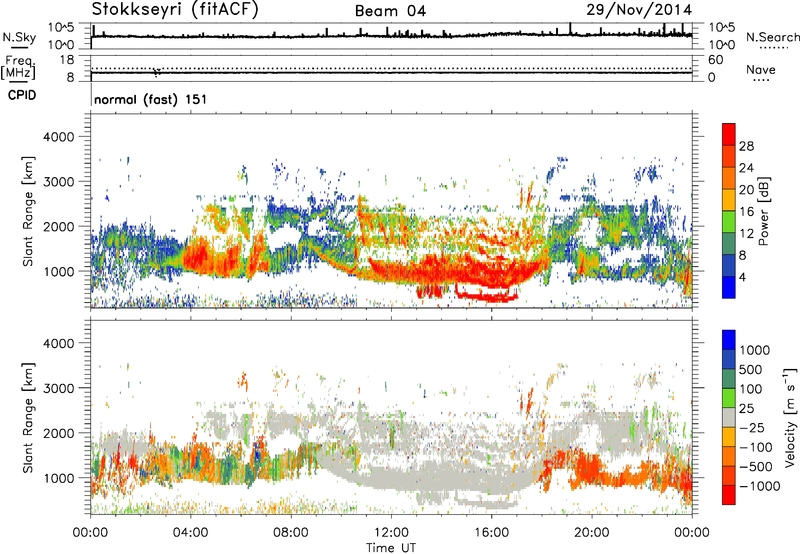Image resolution: width=800 pixels, height=554 pixels.
Task: Click the '12' label on the power color bar
Action: (x=746, y=234)
